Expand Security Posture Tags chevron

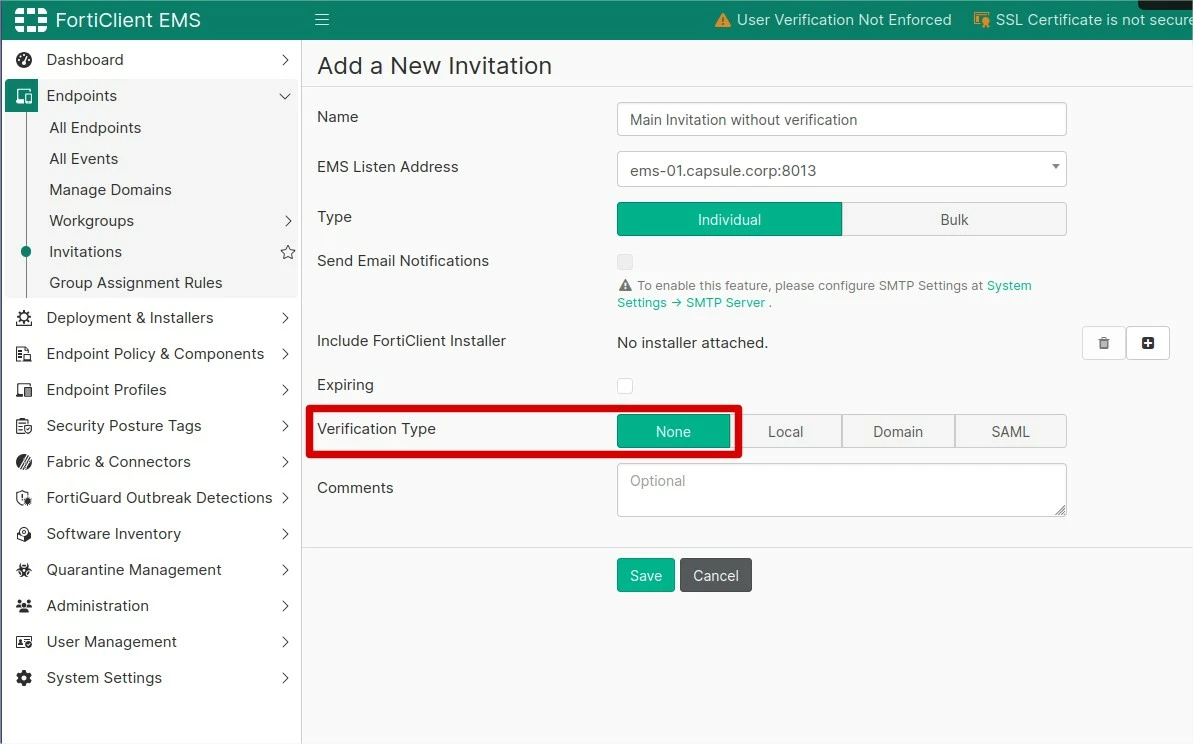285,426
